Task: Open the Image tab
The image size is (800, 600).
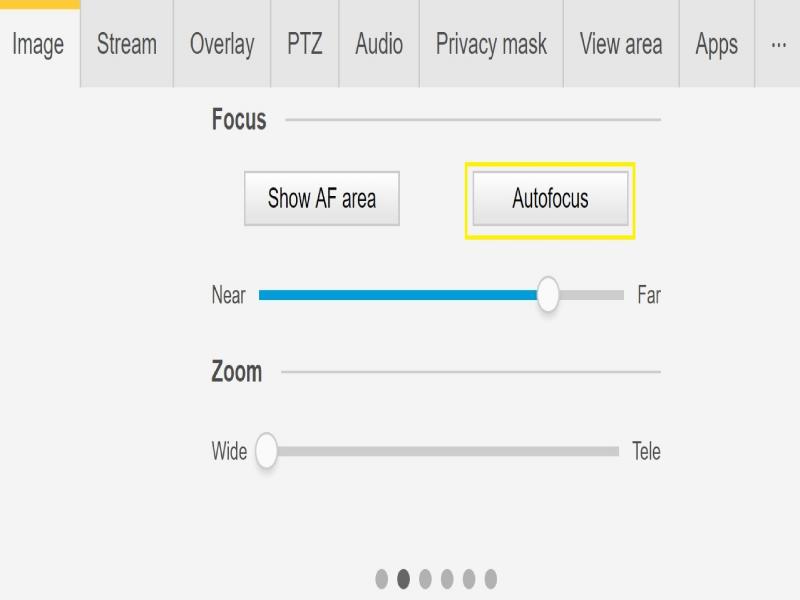Action: tap(39, 45)
